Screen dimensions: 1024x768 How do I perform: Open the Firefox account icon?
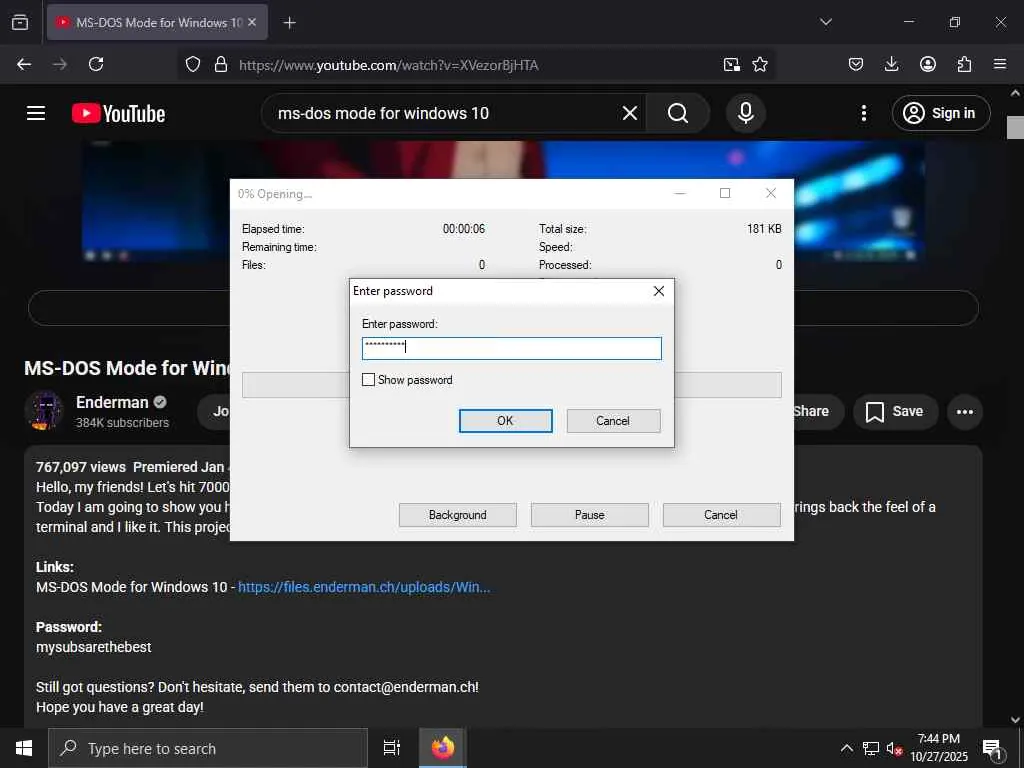[x=927, y=64]
